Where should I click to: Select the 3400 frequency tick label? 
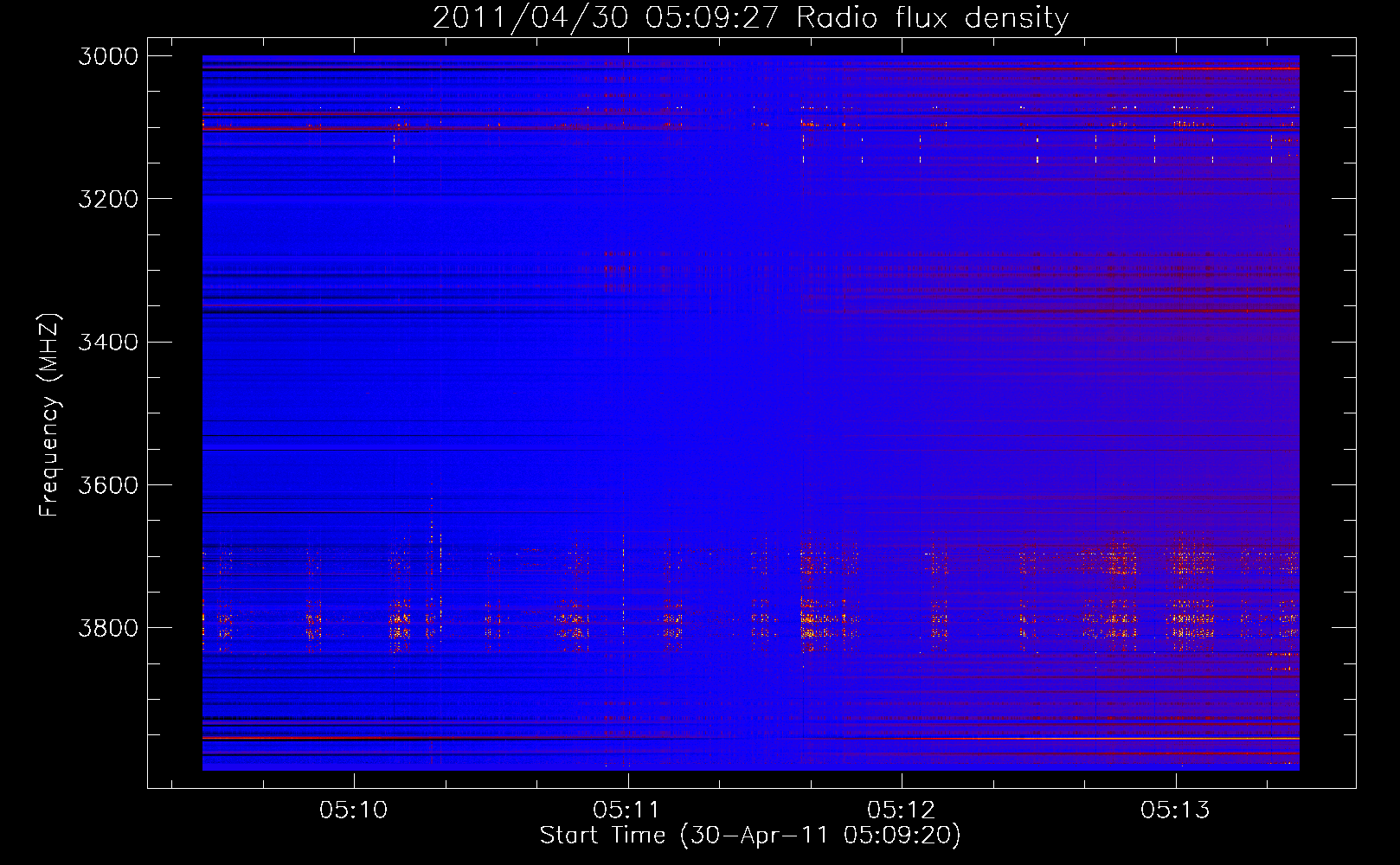click(x=108, y=342)
